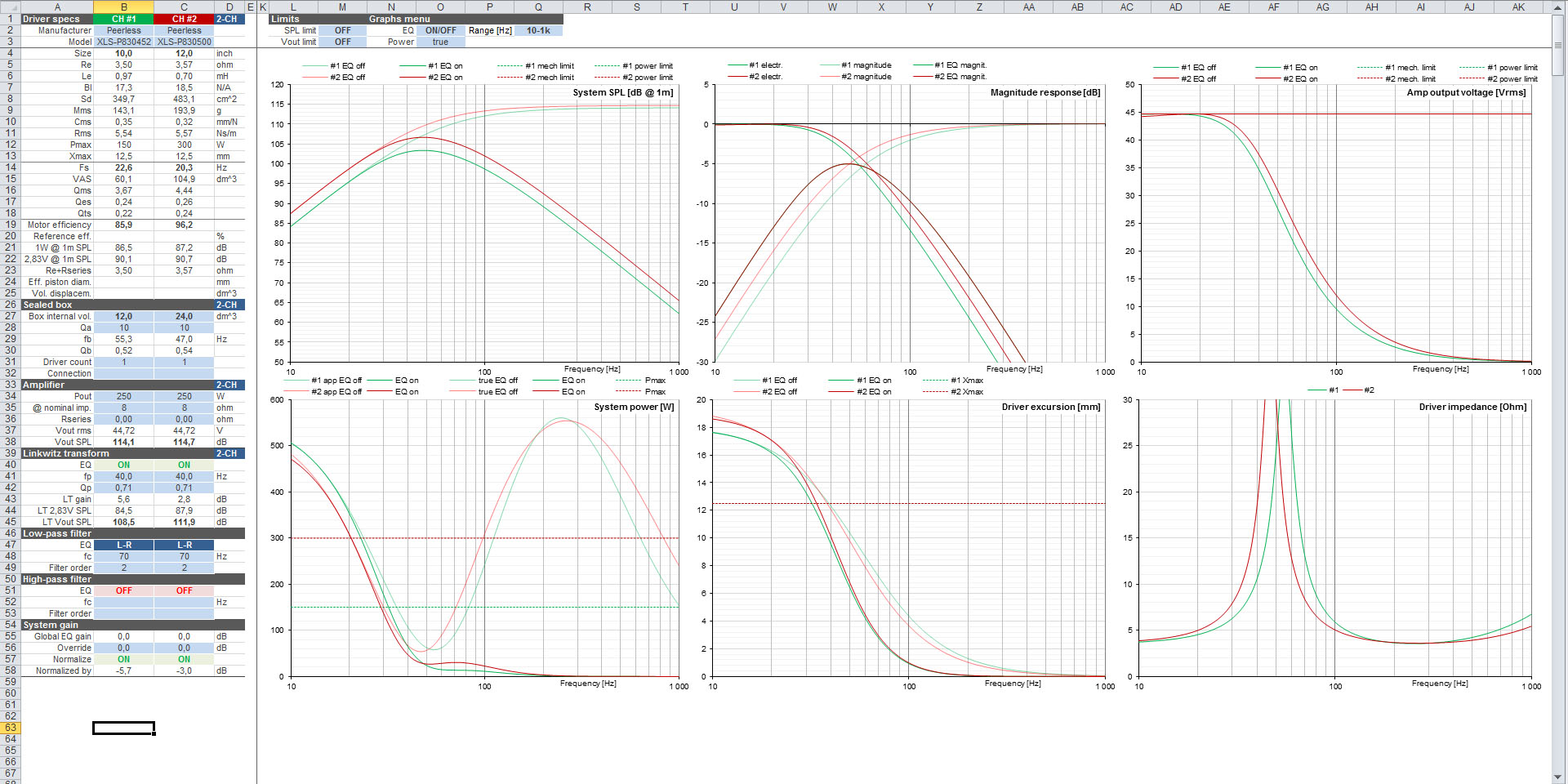This screenshot has width=1568, height=784.
Task: Open the 2-CH selector in the Driver specs header
Action: pos(229,19)
